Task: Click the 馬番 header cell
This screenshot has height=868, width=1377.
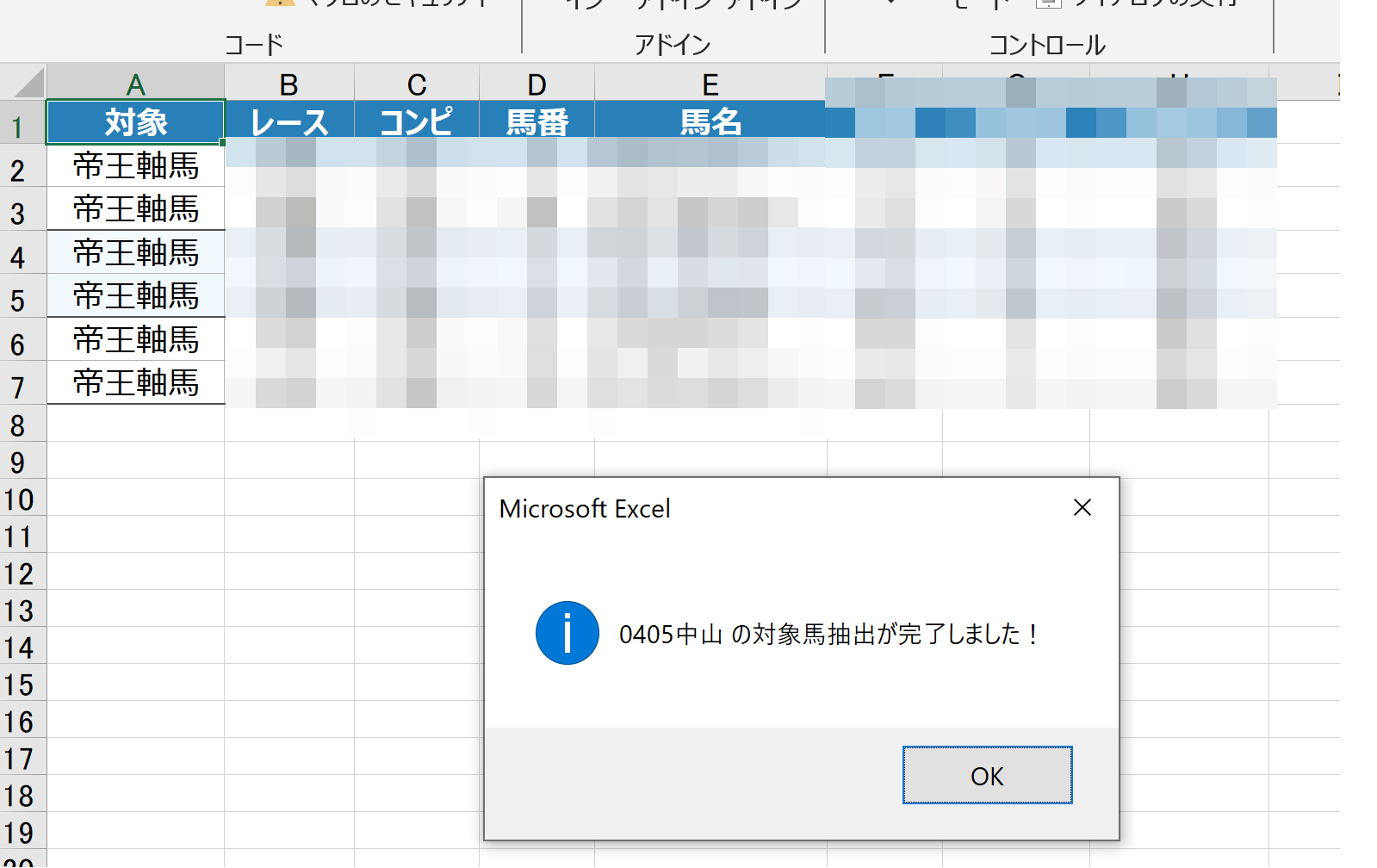Action: 537,122
